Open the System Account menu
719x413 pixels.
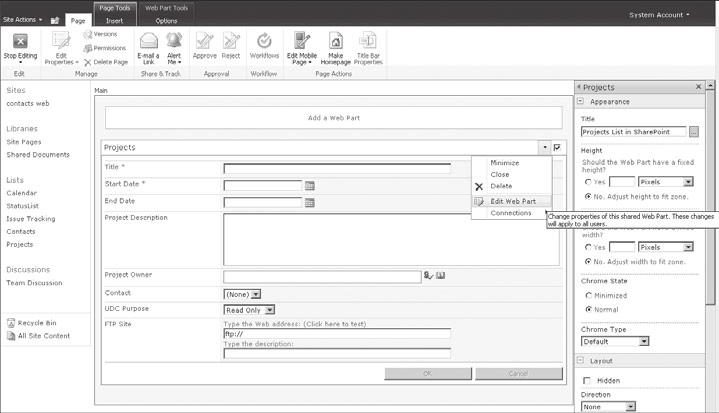tap(659, 15)
